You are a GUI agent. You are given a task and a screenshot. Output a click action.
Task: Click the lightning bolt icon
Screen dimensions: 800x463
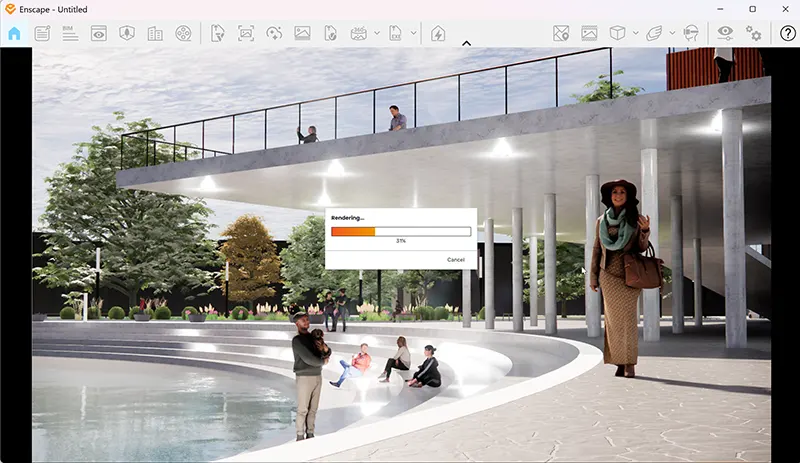coord(437,33)
